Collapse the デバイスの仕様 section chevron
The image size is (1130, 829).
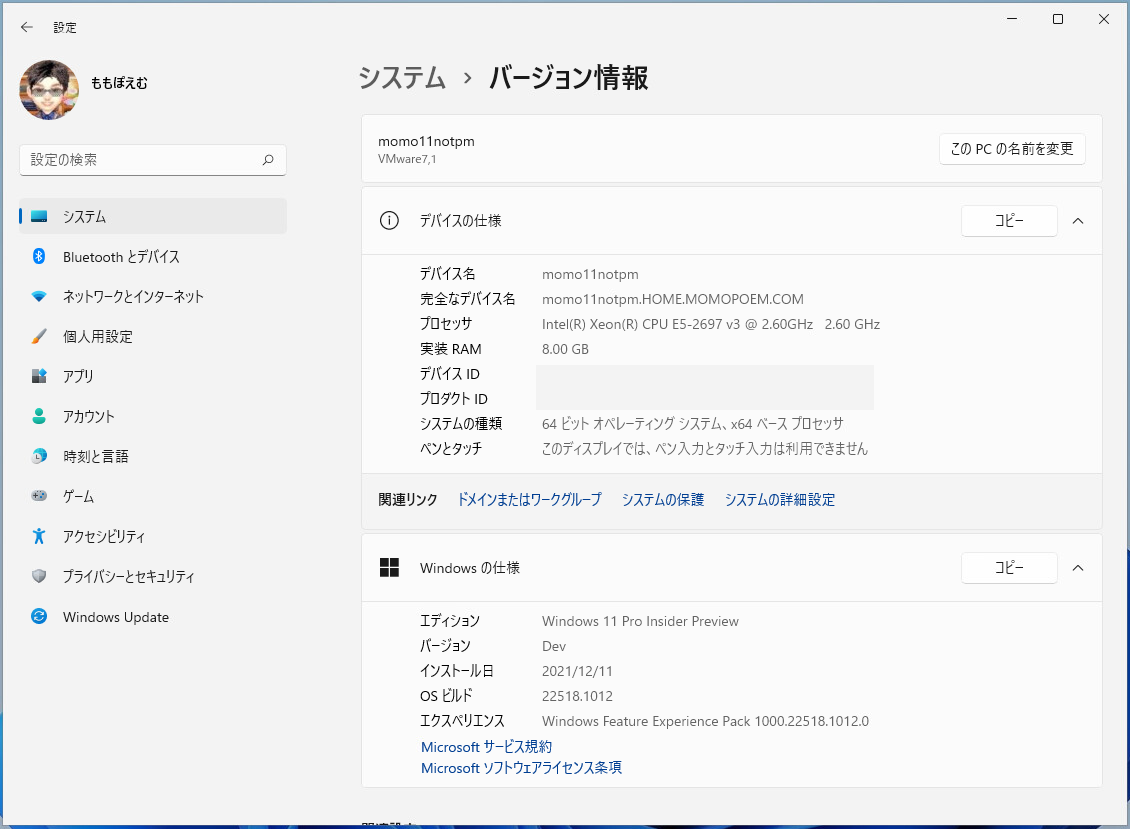click(x=1078, y=221)
